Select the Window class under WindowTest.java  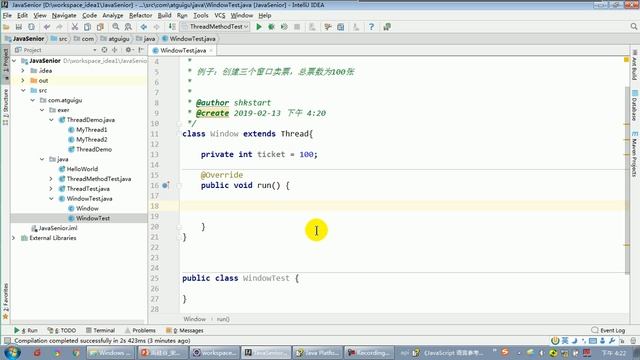pyautogui.click(x=87, y=208)
